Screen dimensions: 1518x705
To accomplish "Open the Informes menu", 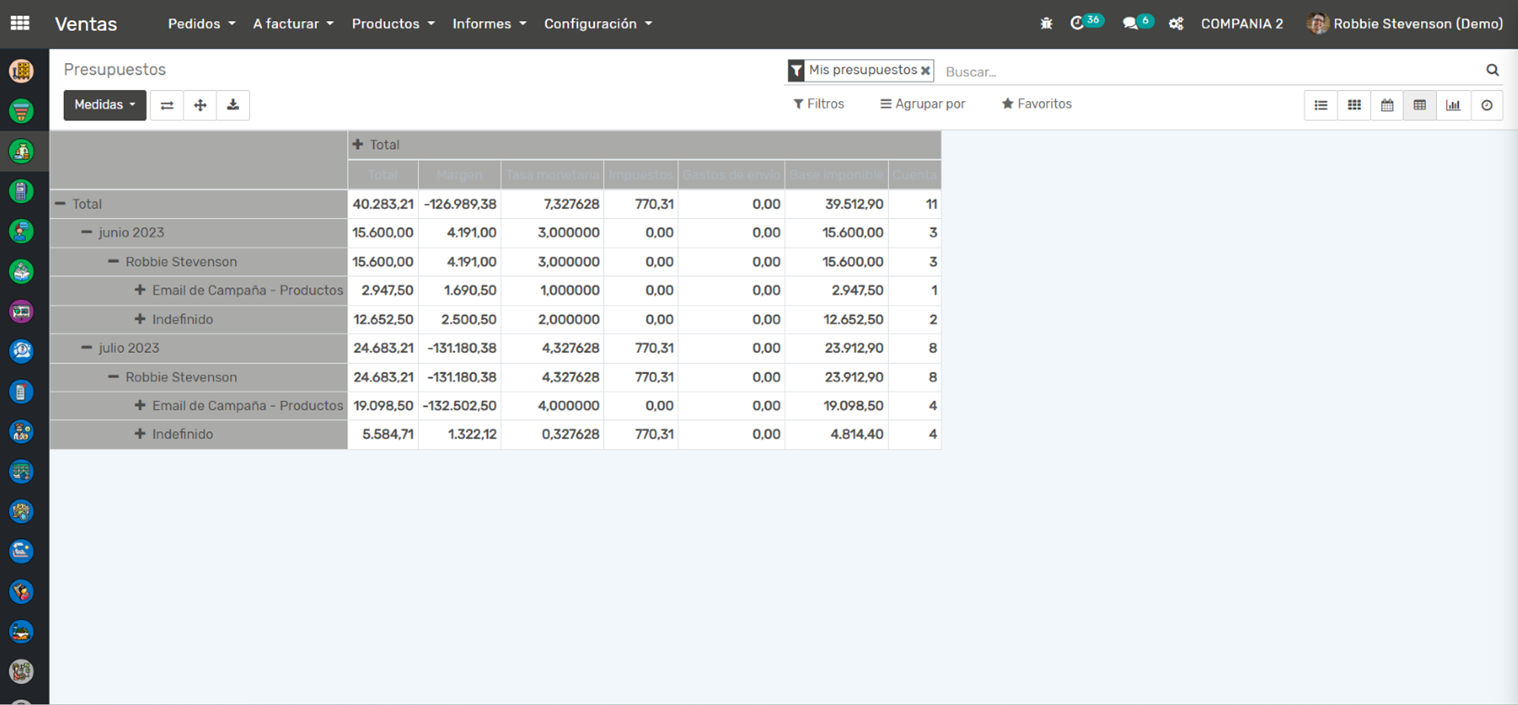I will point(489,24).
